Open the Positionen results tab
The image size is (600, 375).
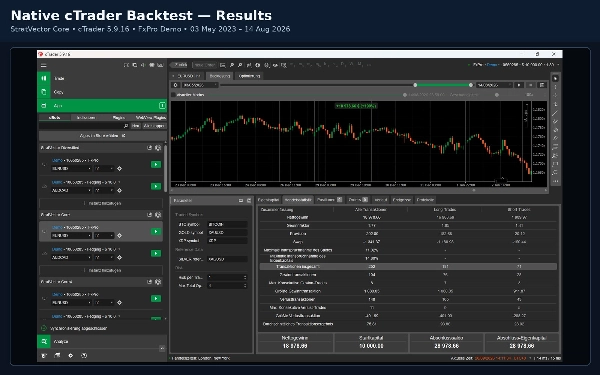pos(329,200)
